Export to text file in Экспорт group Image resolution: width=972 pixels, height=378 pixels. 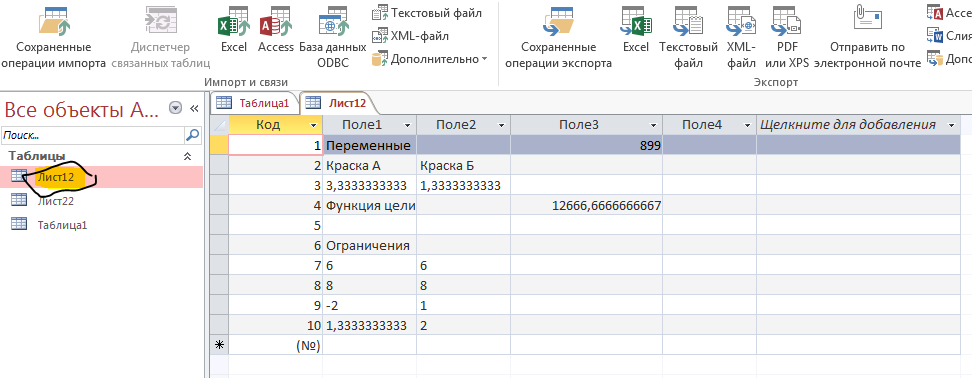click(x=688, y=37)
